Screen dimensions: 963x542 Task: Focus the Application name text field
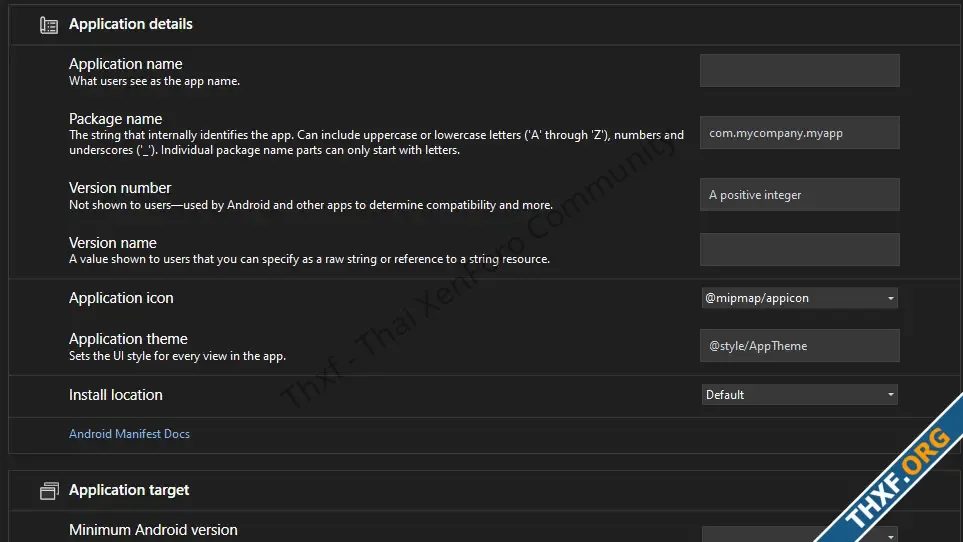click(x=800, y=71)
